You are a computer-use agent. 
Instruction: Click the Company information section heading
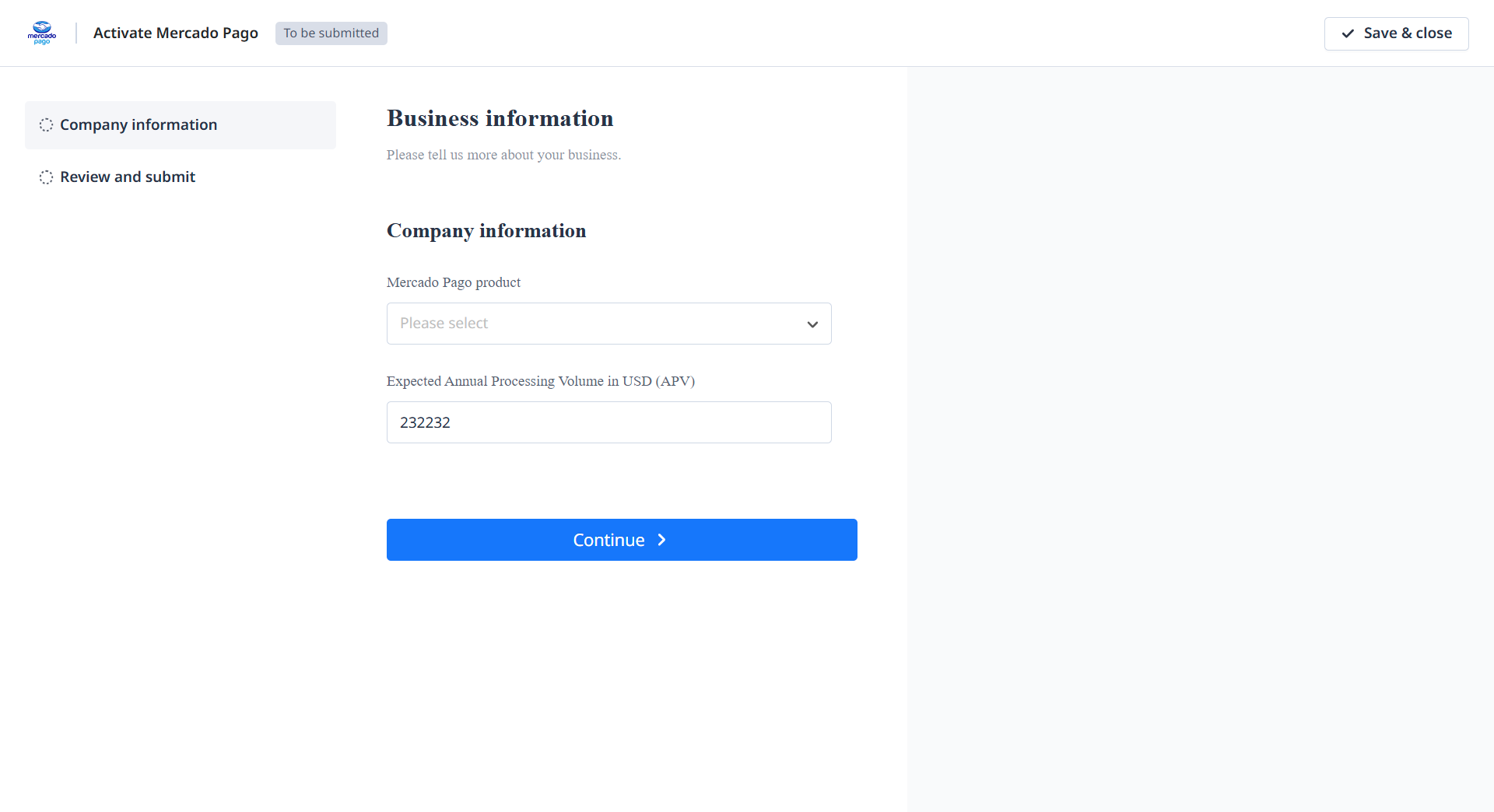tap(486, 231)
